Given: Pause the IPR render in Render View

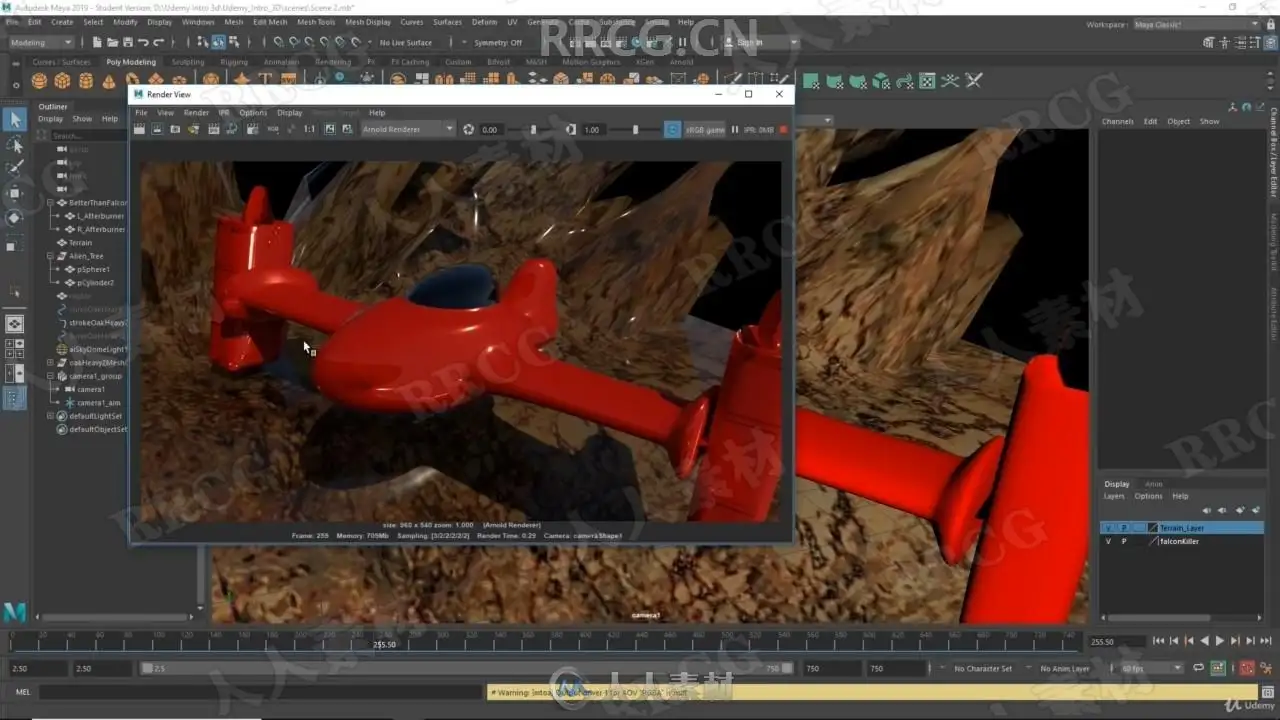Looking at the screenshot, I should click(x=735, y=129).
